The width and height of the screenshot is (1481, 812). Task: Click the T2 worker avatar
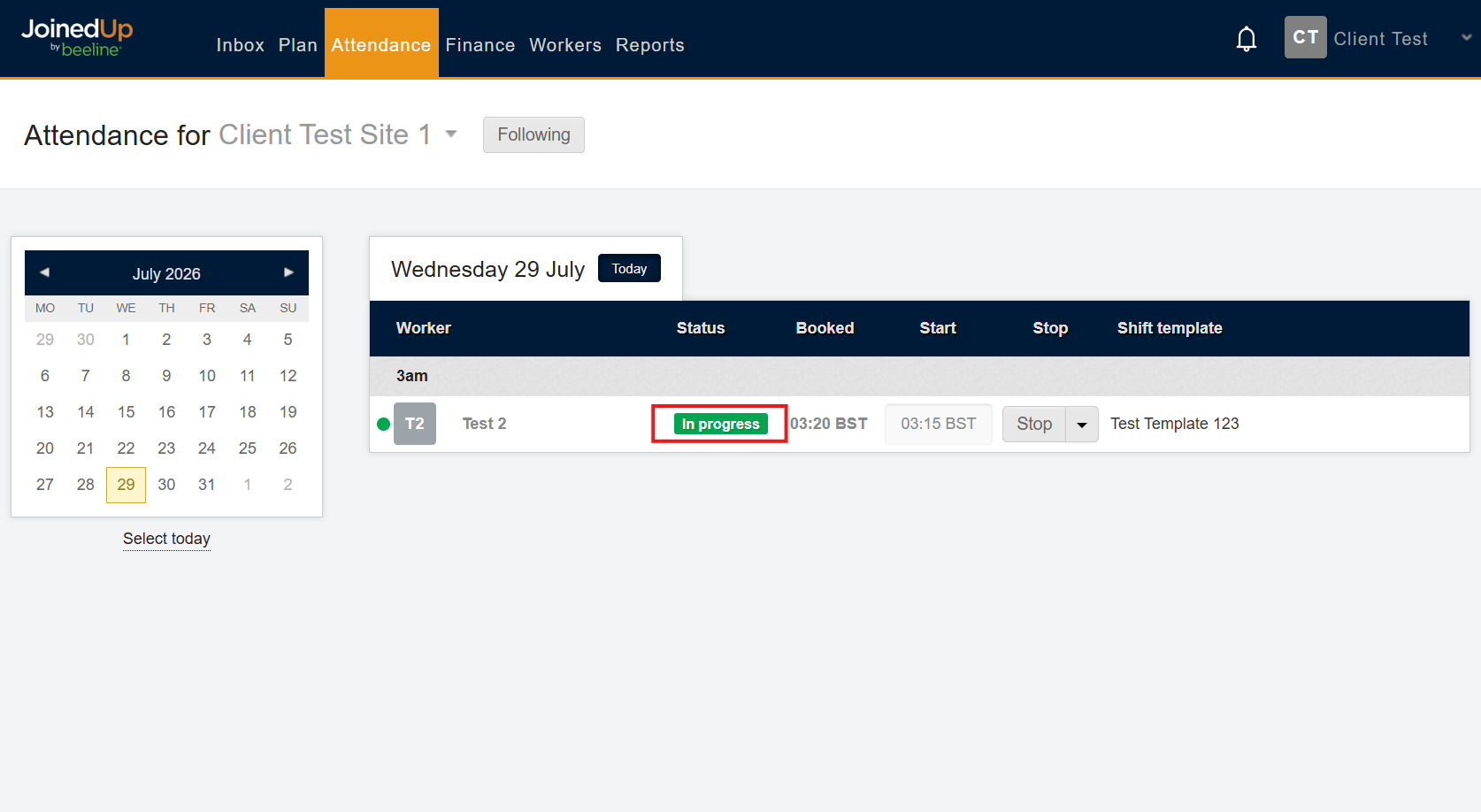[x=415, y=424]
